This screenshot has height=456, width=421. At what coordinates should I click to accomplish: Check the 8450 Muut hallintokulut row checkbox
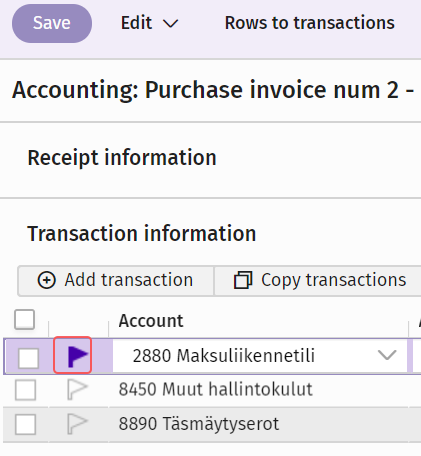click(x=25, y=390)
